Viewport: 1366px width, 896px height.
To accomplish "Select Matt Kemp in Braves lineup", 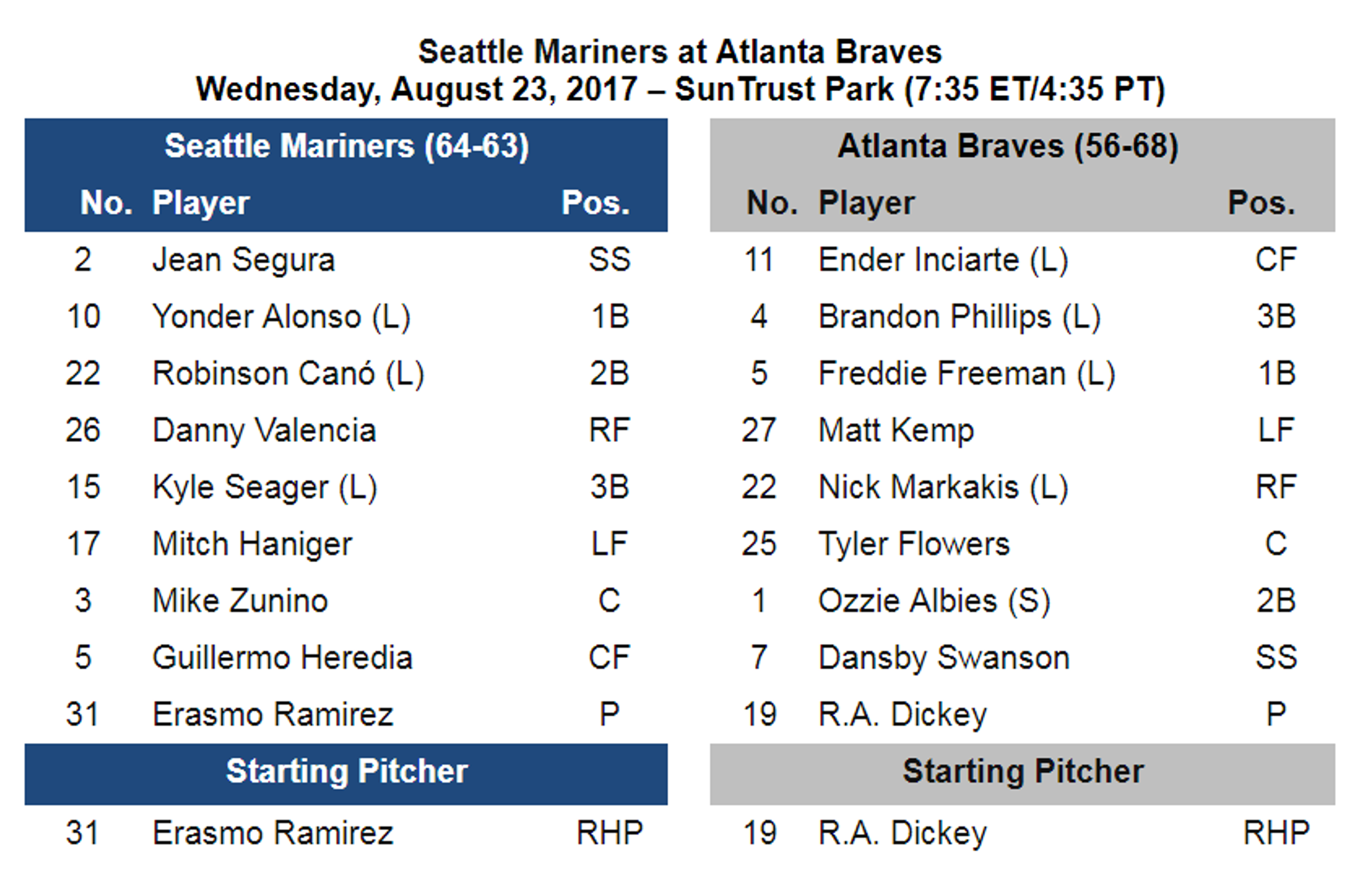I will (896, 431).
